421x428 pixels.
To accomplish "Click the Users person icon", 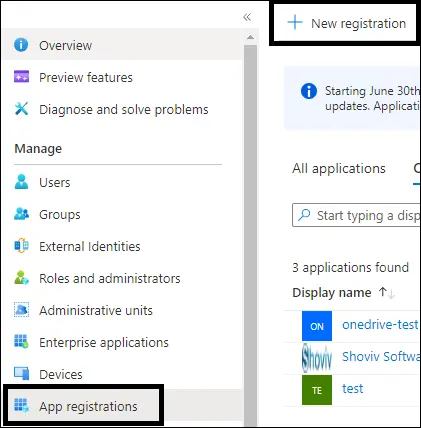I will point(21,182).
